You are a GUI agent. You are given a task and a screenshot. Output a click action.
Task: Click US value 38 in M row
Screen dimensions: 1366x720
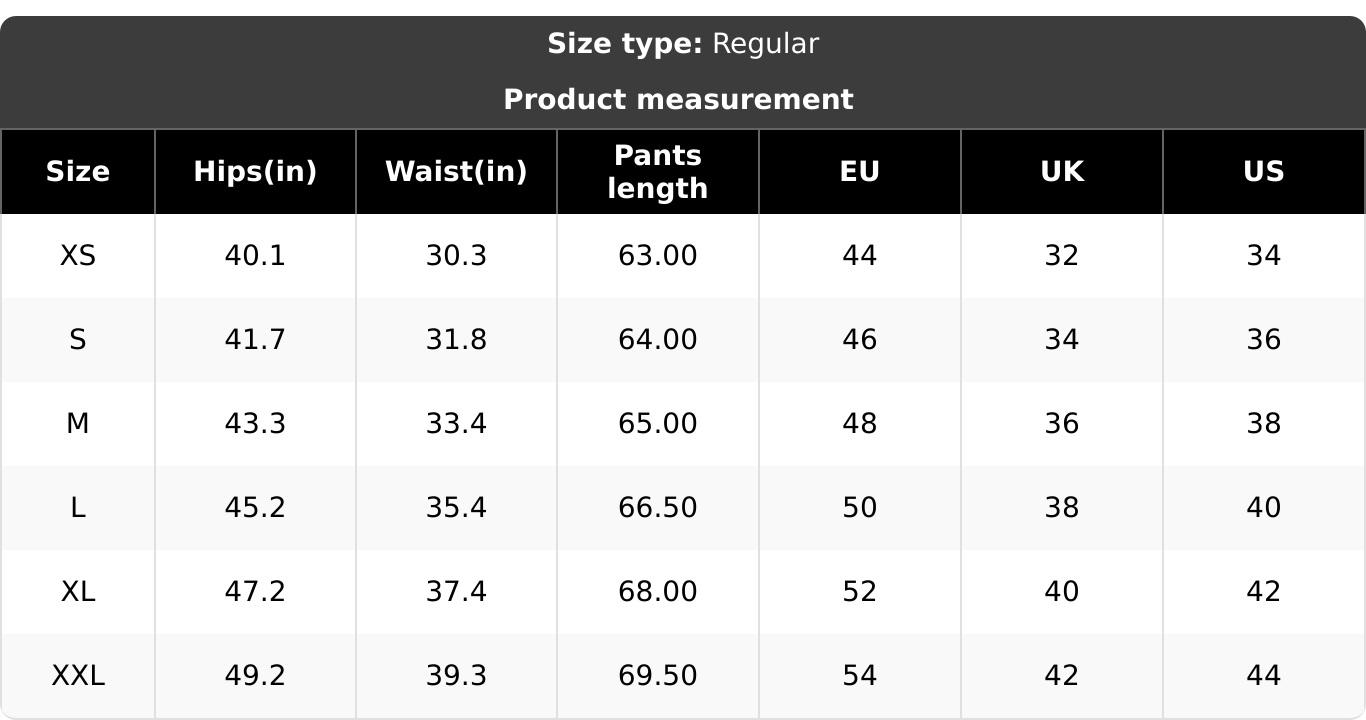pyautogui.click(x=1264, y=424)
